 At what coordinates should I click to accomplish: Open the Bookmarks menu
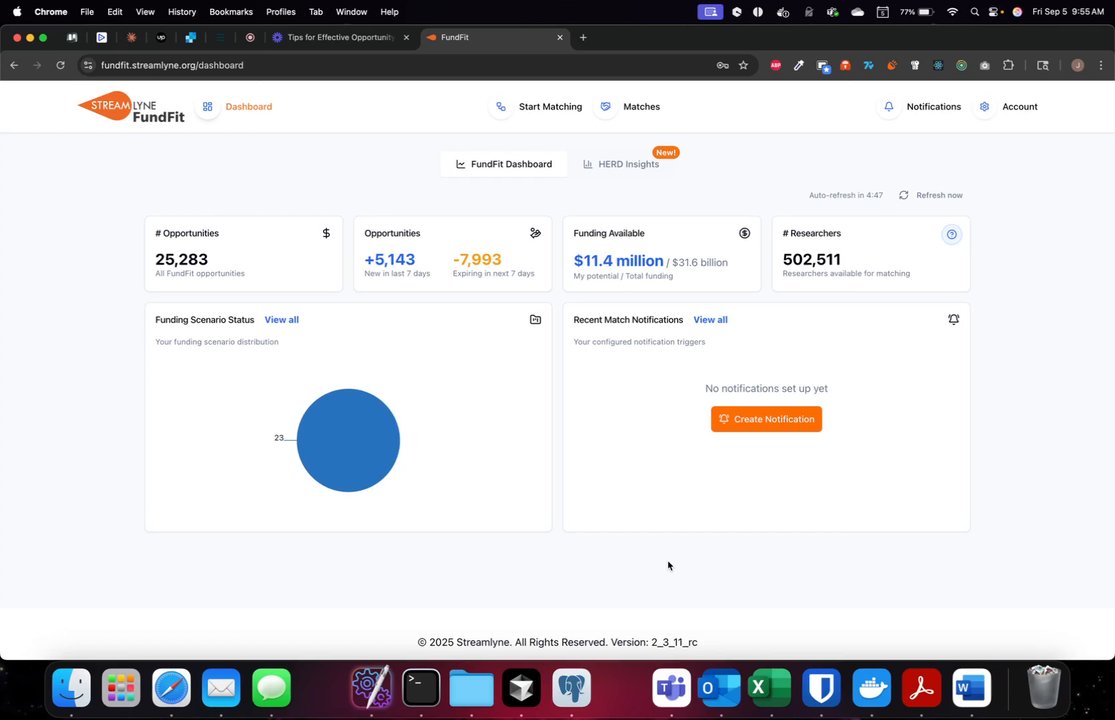[231, 12]
